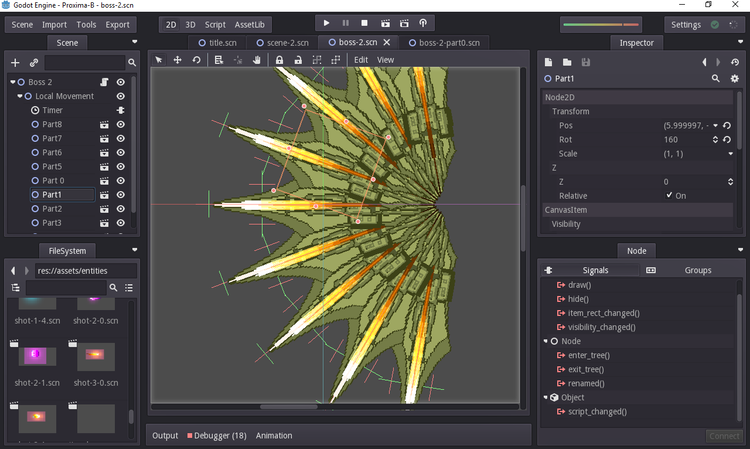The width and height of the screenshot is (750, 449).
Task: Adjust the Z value stepper arrows
Action: click(730, 182)
